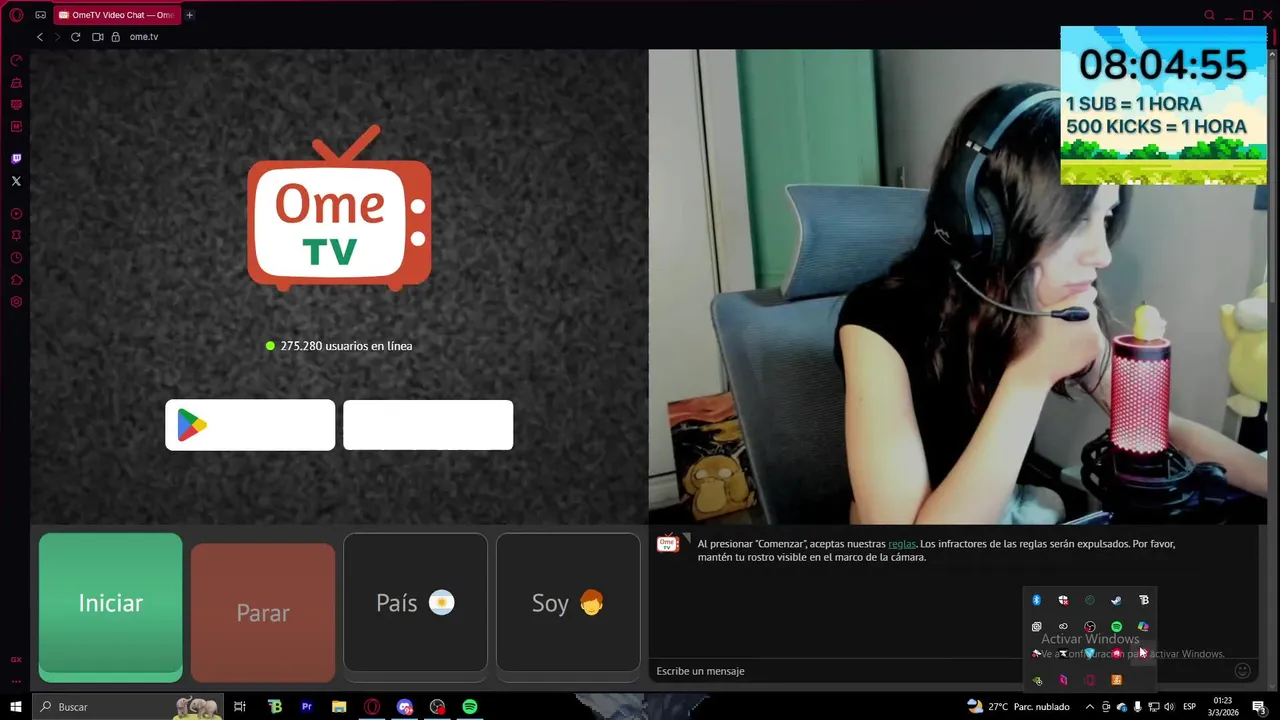The width and height of the screenshot is (1280, 720).
Task: Open GX Cleaner icon in sidebar
Action: tap(16, 83)
